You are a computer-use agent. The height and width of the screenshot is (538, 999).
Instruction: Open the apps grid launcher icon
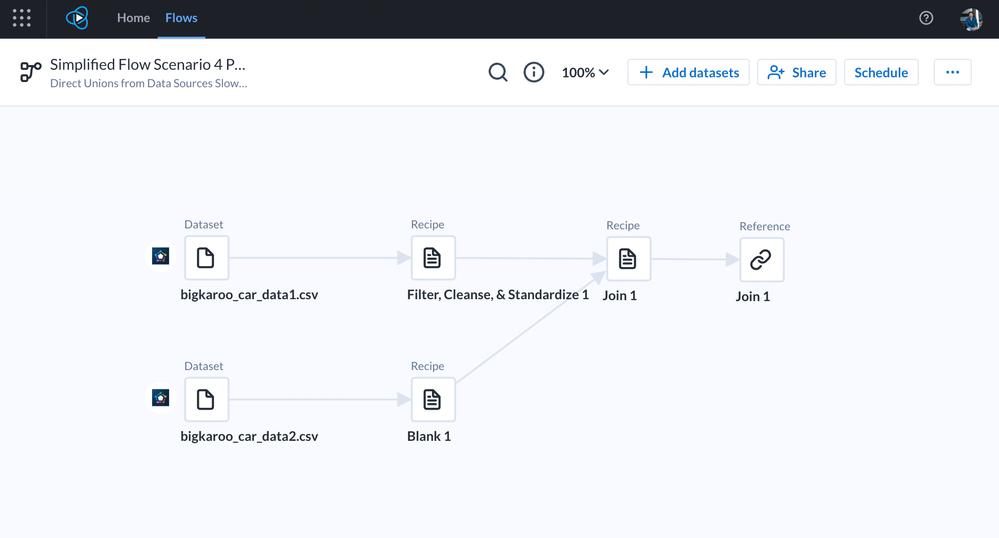click(22, 18)
